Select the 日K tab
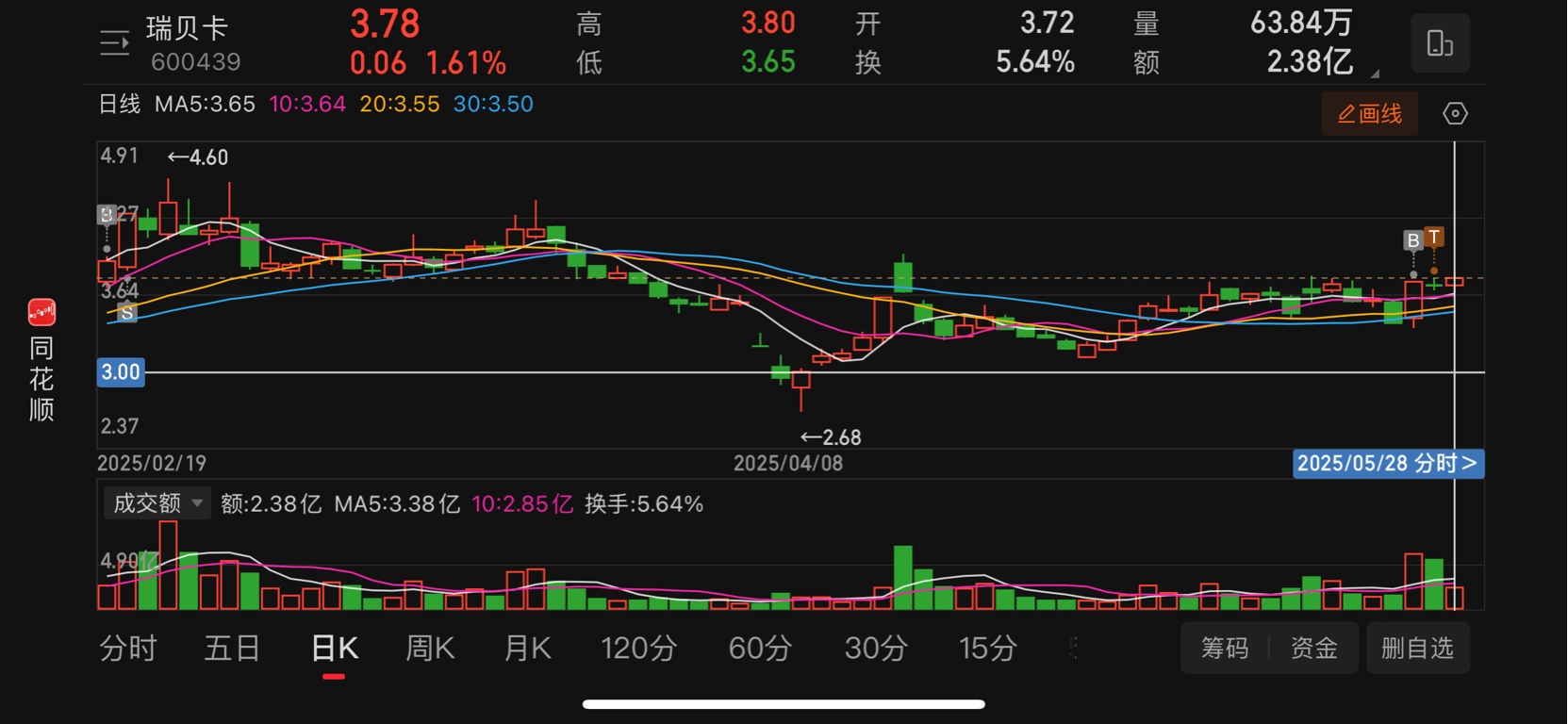1568x724 pixels. point(334,649)
